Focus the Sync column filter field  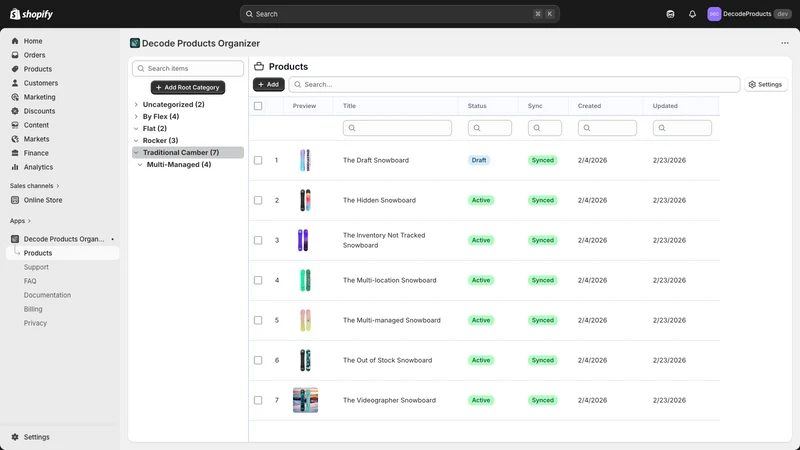click(x=545, y=128)
